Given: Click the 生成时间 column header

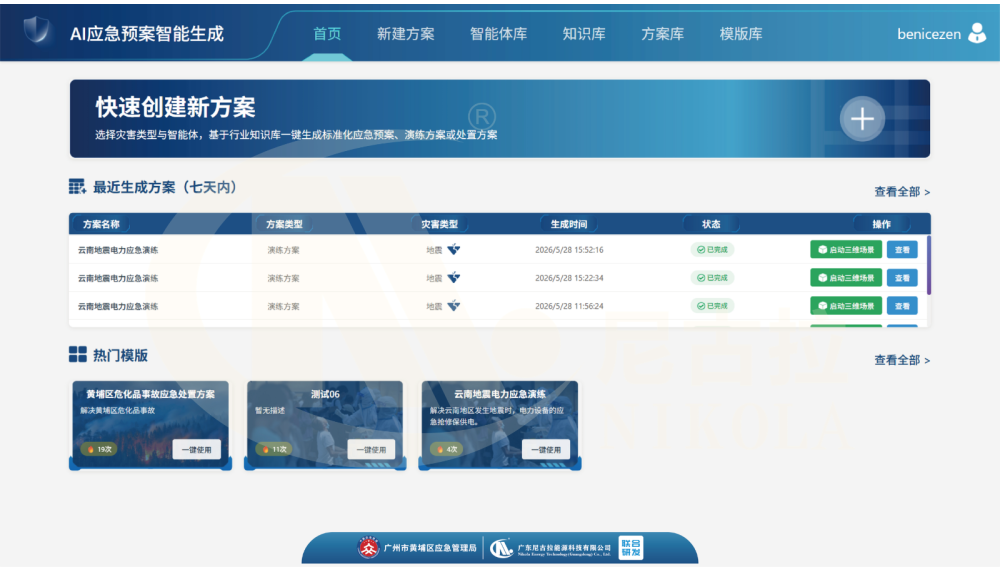Looking at the screenshot, I should tap(568, 224).
